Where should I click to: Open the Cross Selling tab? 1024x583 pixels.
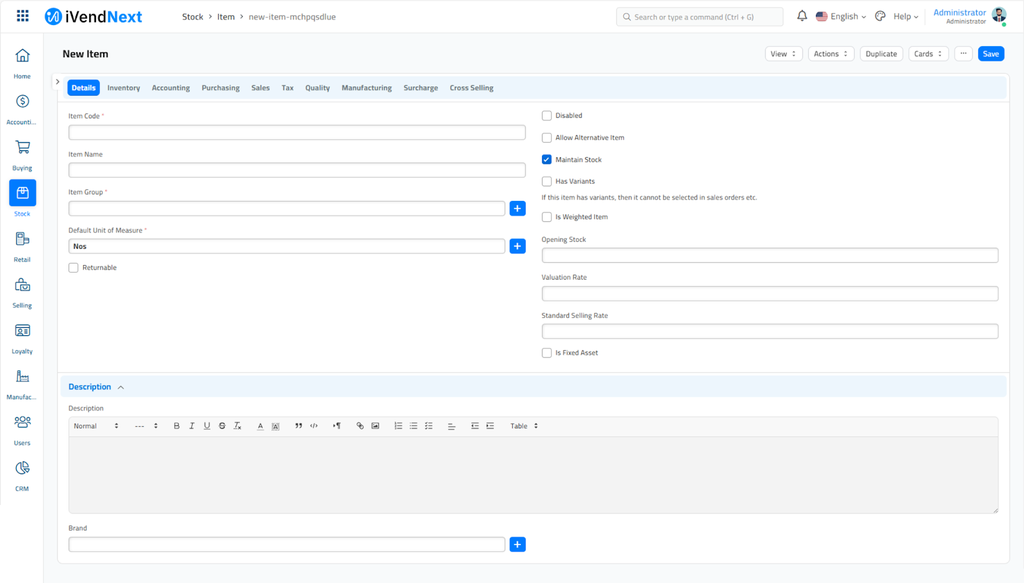pyautogui.click(x=471, y=88)
